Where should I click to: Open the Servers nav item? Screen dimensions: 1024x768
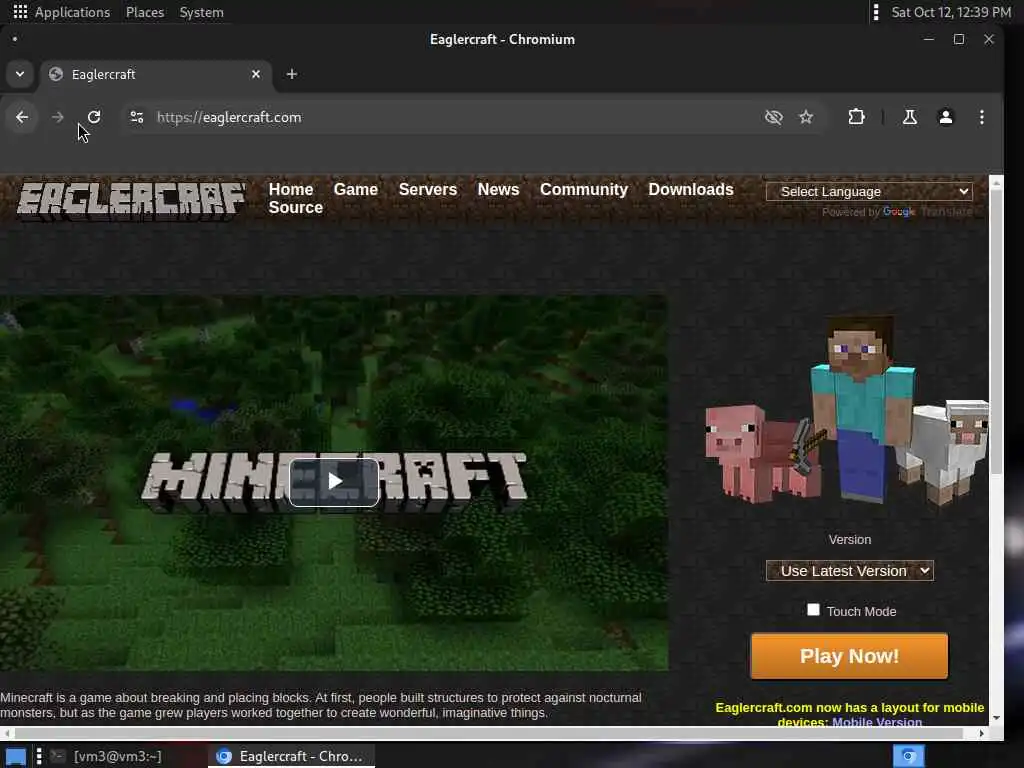coord(428,189)
